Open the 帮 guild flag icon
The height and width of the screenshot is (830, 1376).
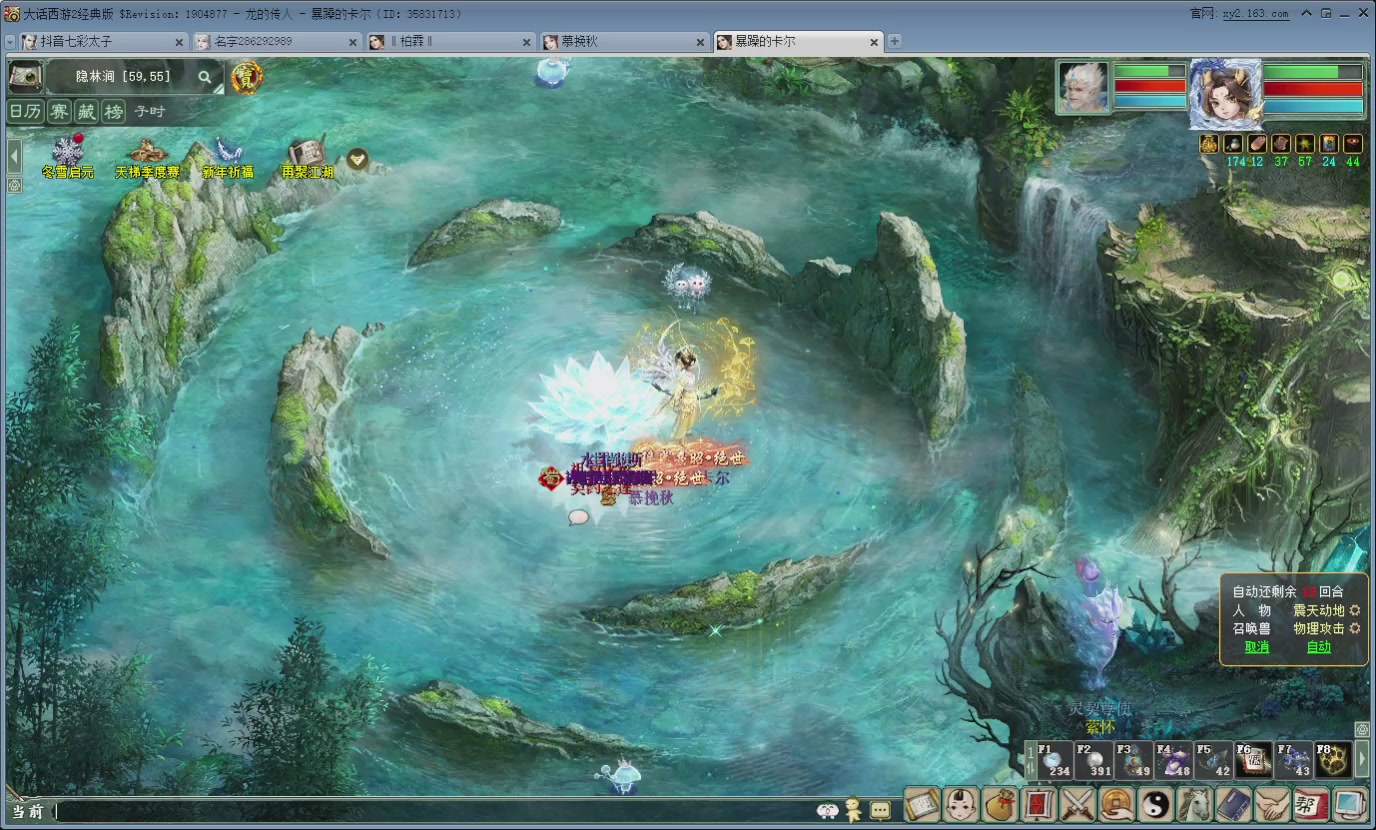[1312, 804]
